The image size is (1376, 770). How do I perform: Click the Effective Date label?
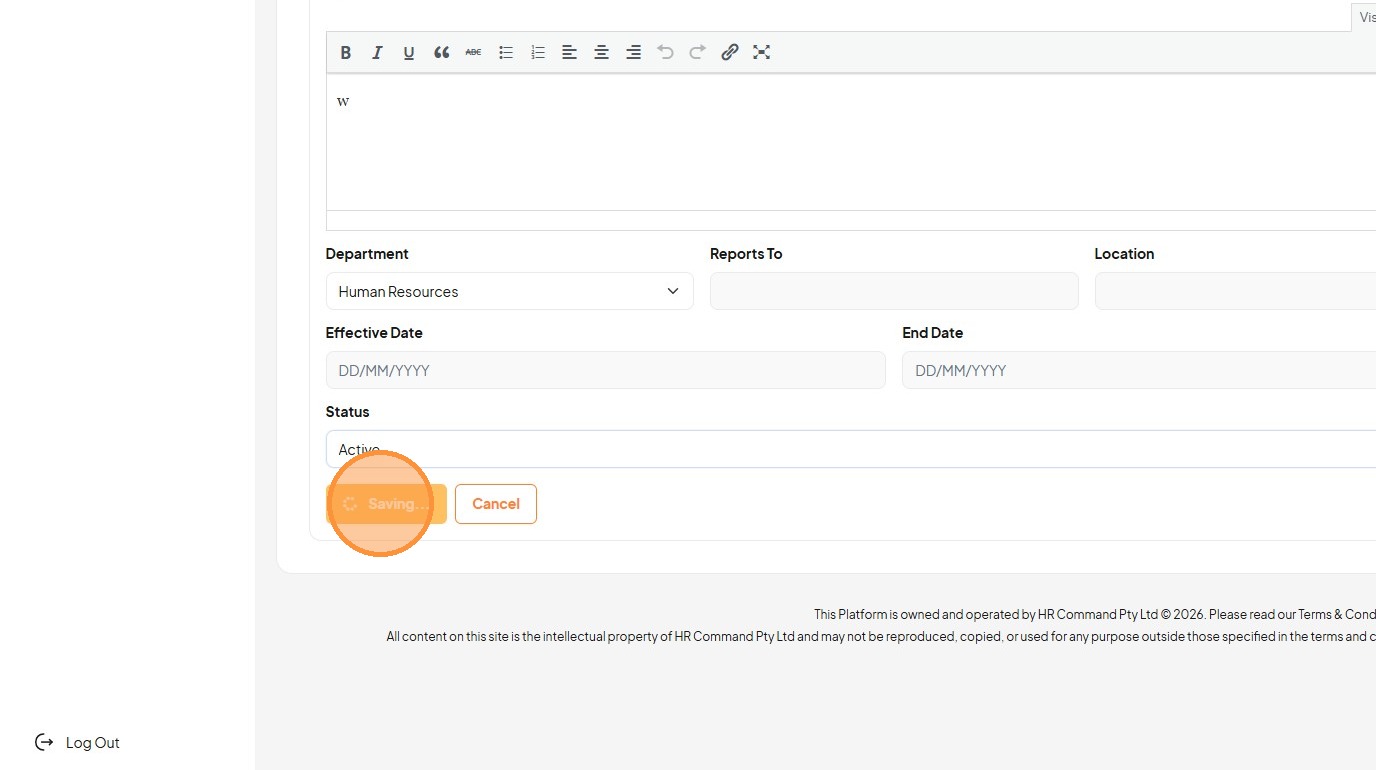[x=374, y=333]
